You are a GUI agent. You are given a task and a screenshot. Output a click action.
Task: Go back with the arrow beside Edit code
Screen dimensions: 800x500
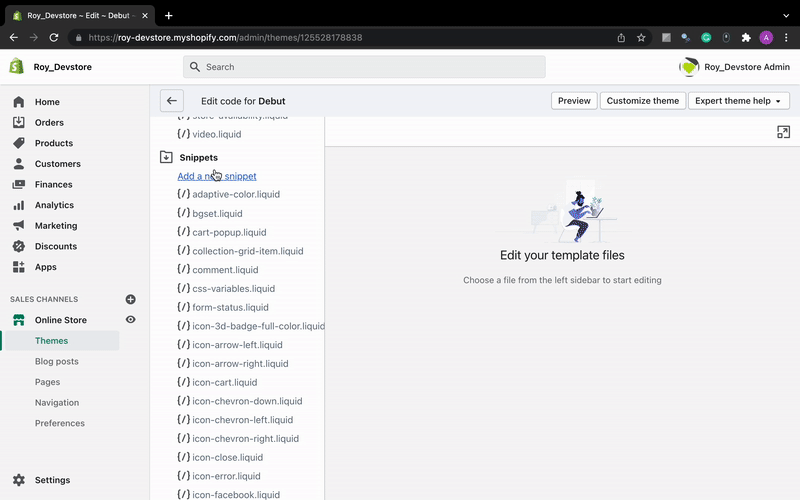pos(172,101)
